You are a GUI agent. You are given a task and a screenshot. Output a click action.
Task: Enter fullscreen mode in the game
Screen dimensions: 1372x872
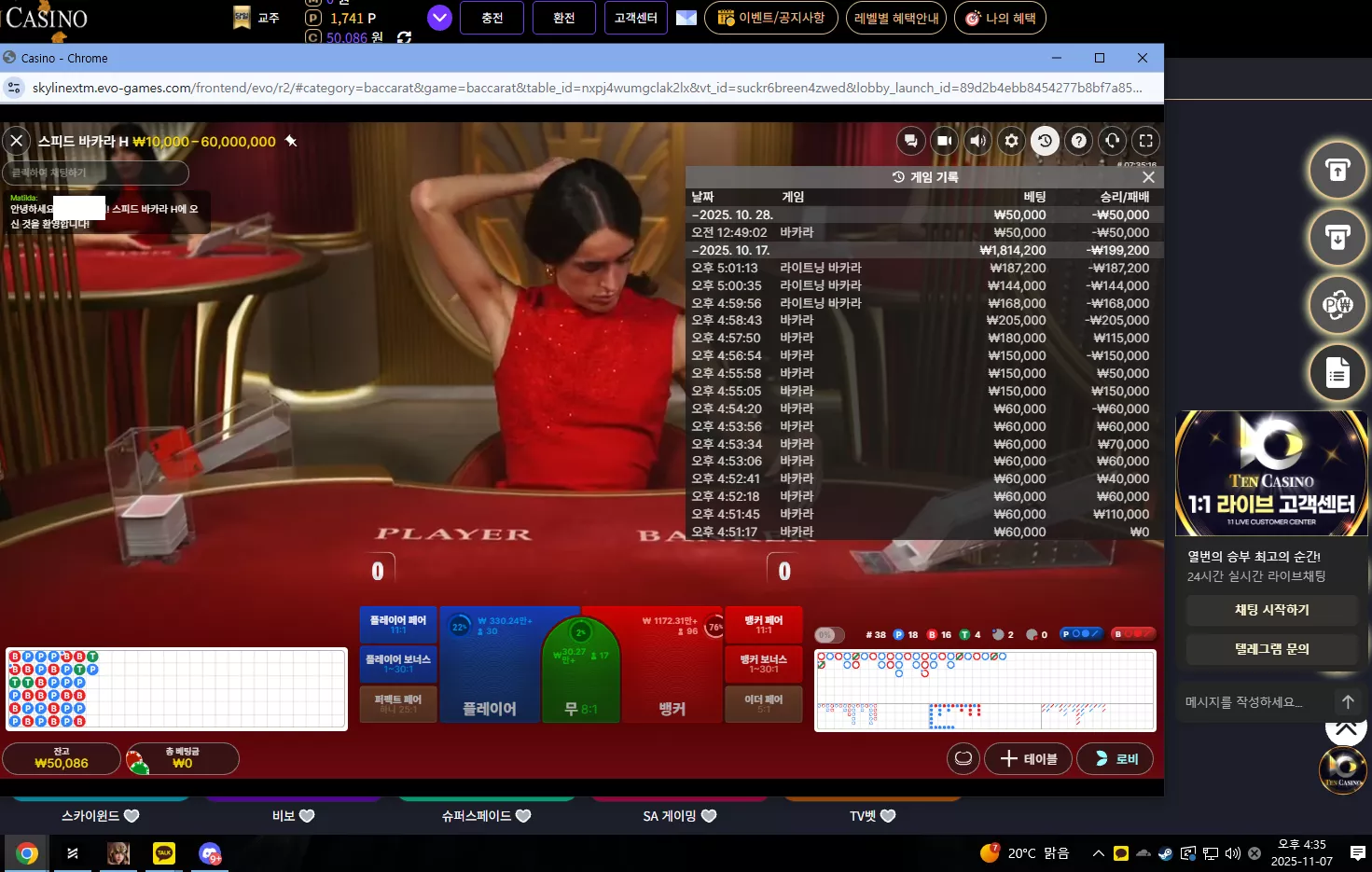click(1146, 141)
